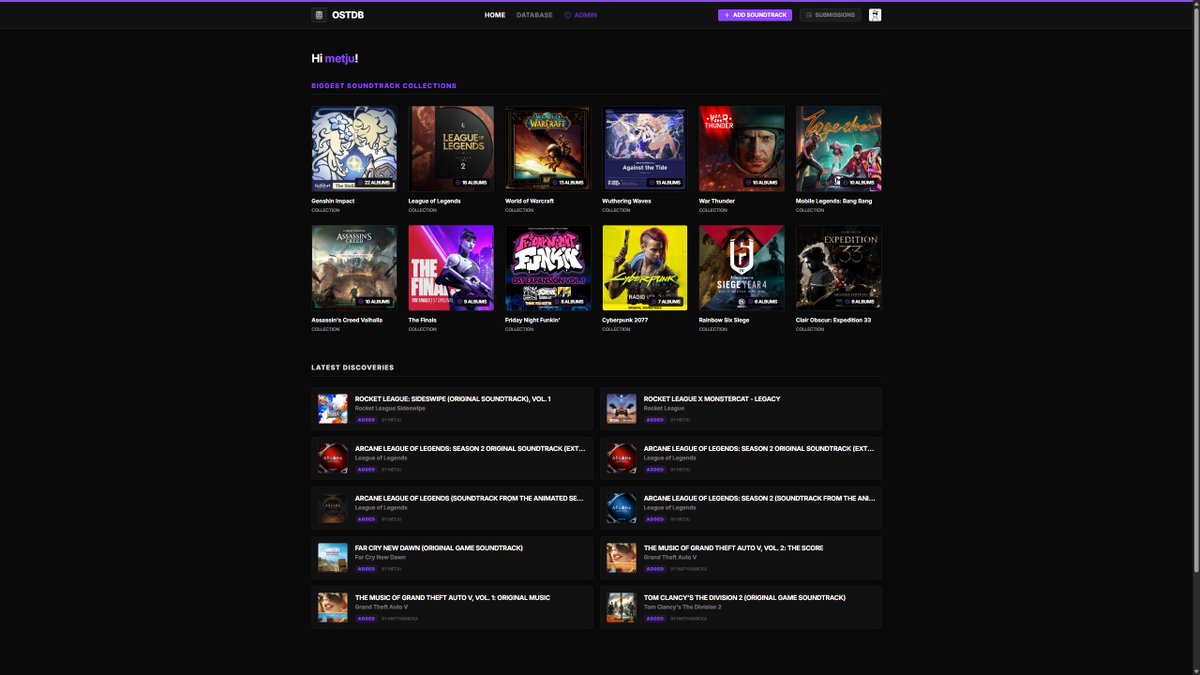Click The Finals title text
The image size is (1200, 675).
pyautogui.click(x=422, y=320)
